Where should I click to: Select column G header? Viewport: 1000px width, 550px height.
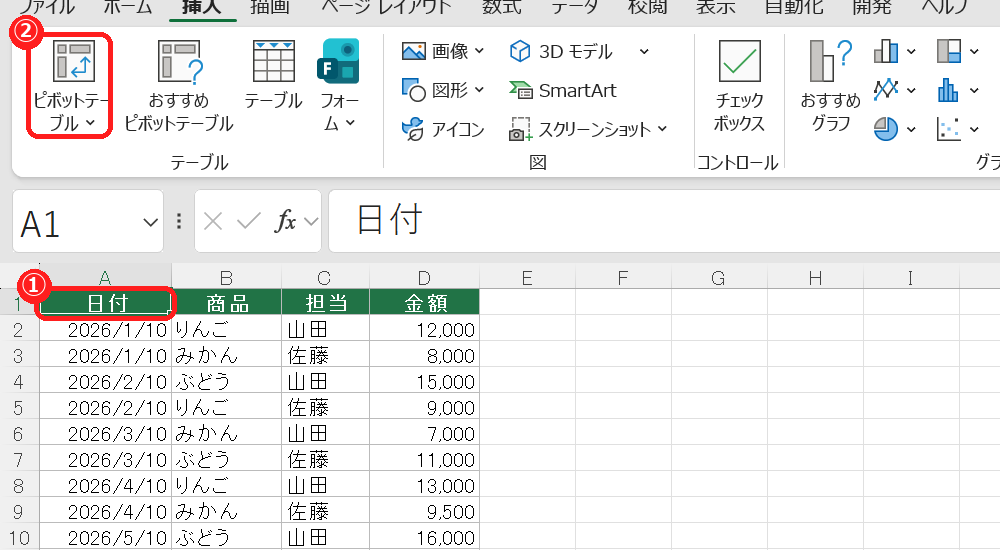coord(719,278)
